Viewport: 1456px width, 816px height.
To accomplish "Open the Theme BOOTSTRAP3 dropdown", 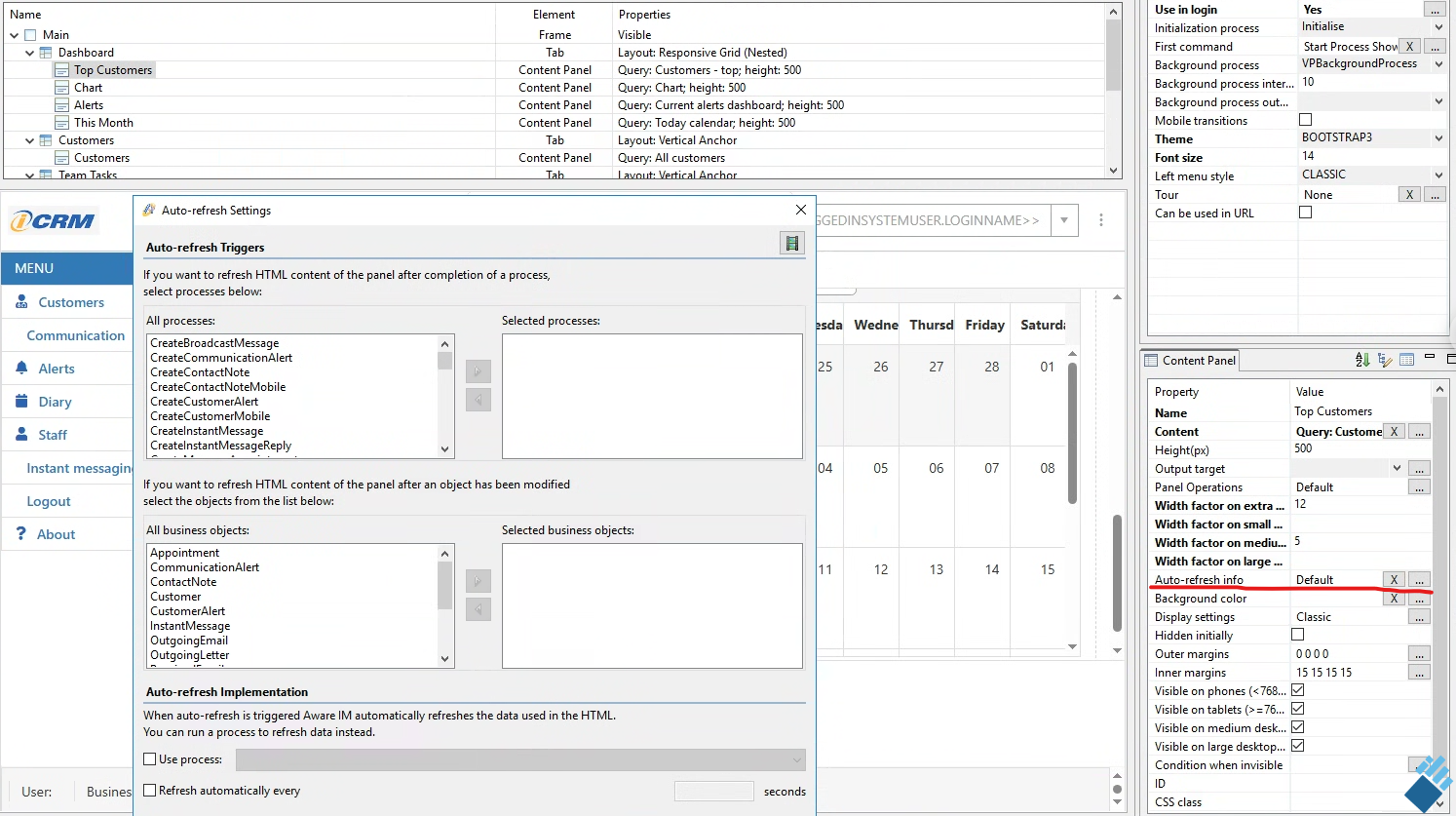I will pos(1438,138).
